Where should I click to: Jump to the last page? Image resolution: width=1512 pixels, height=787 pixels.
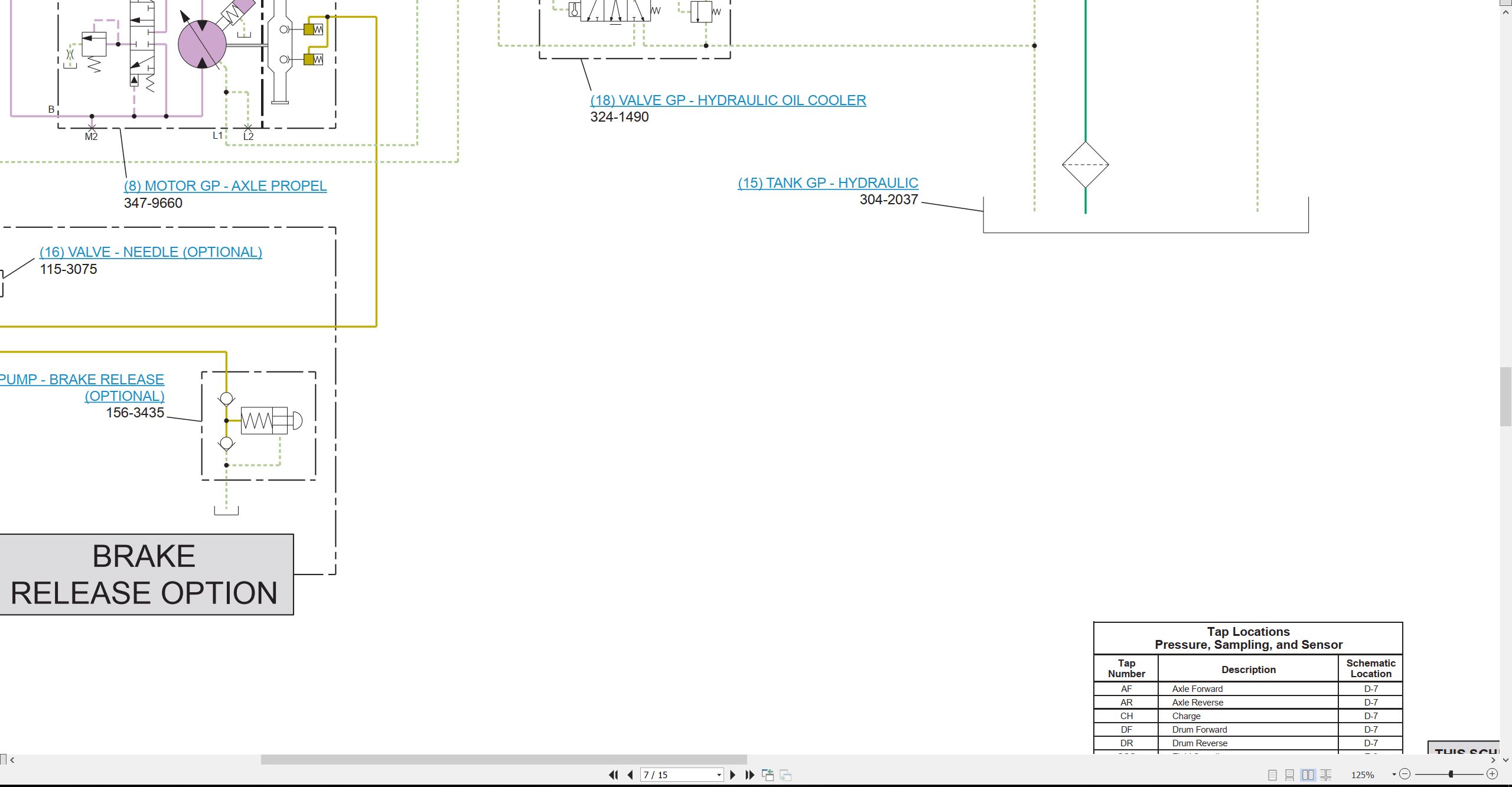coord(750,775)
